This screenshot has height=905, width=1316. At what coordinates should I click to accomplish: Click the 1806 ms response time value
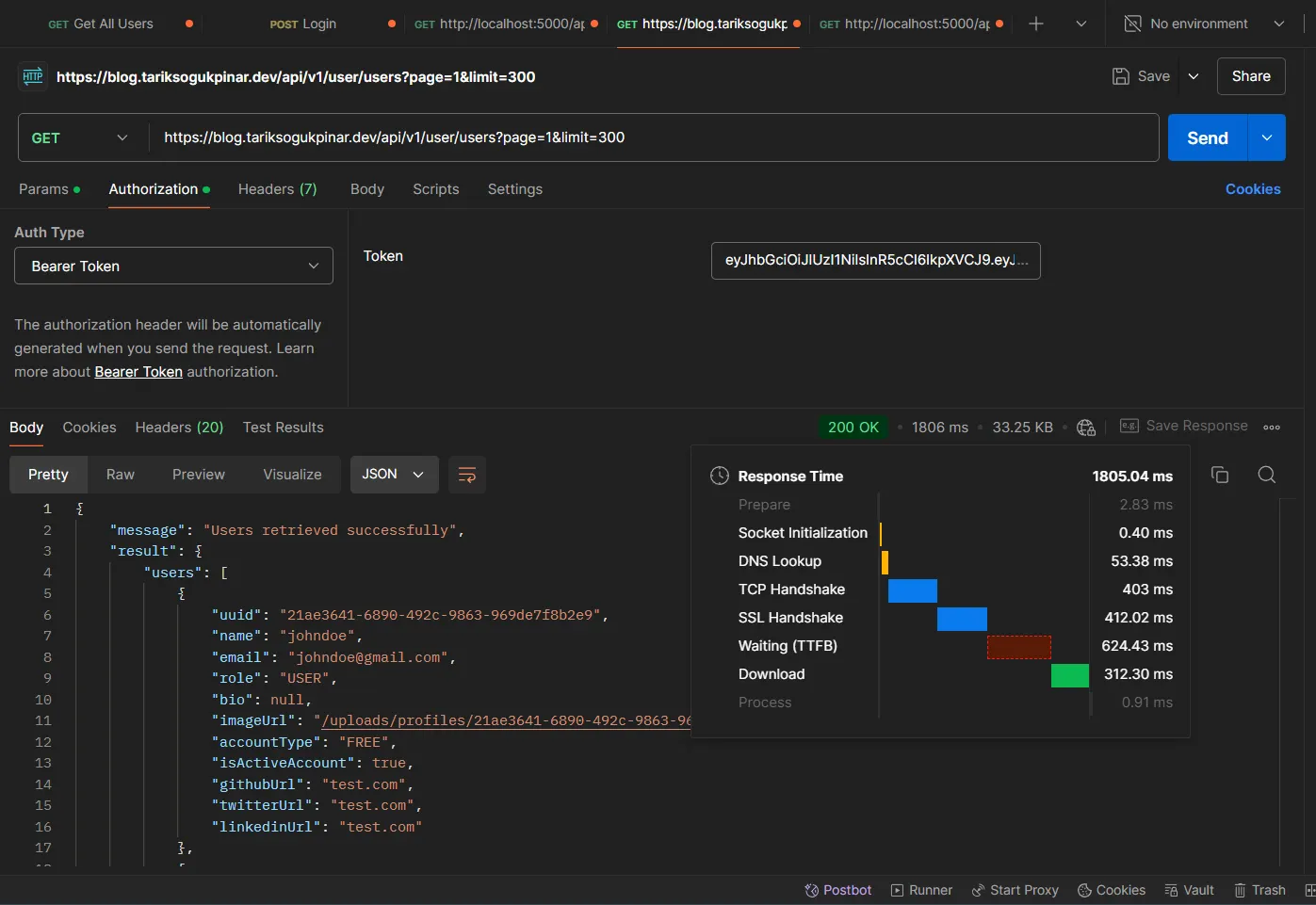[x=940, y=428]
